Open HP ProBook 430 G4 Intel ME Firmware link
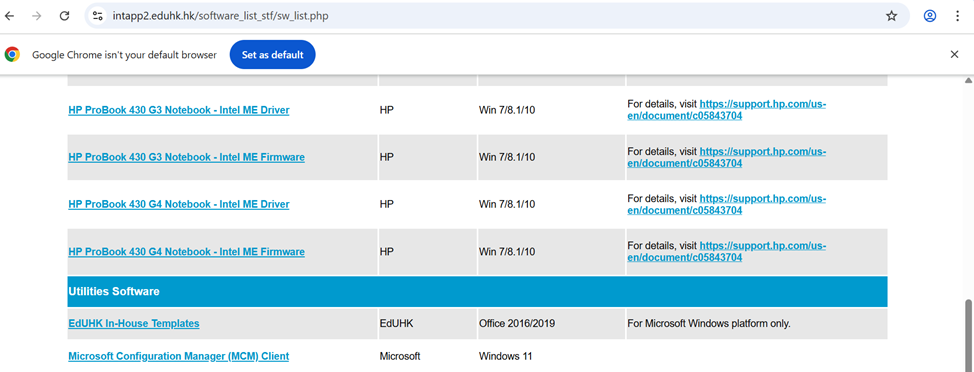The image size is (974, 372). [x=186, y=252]
